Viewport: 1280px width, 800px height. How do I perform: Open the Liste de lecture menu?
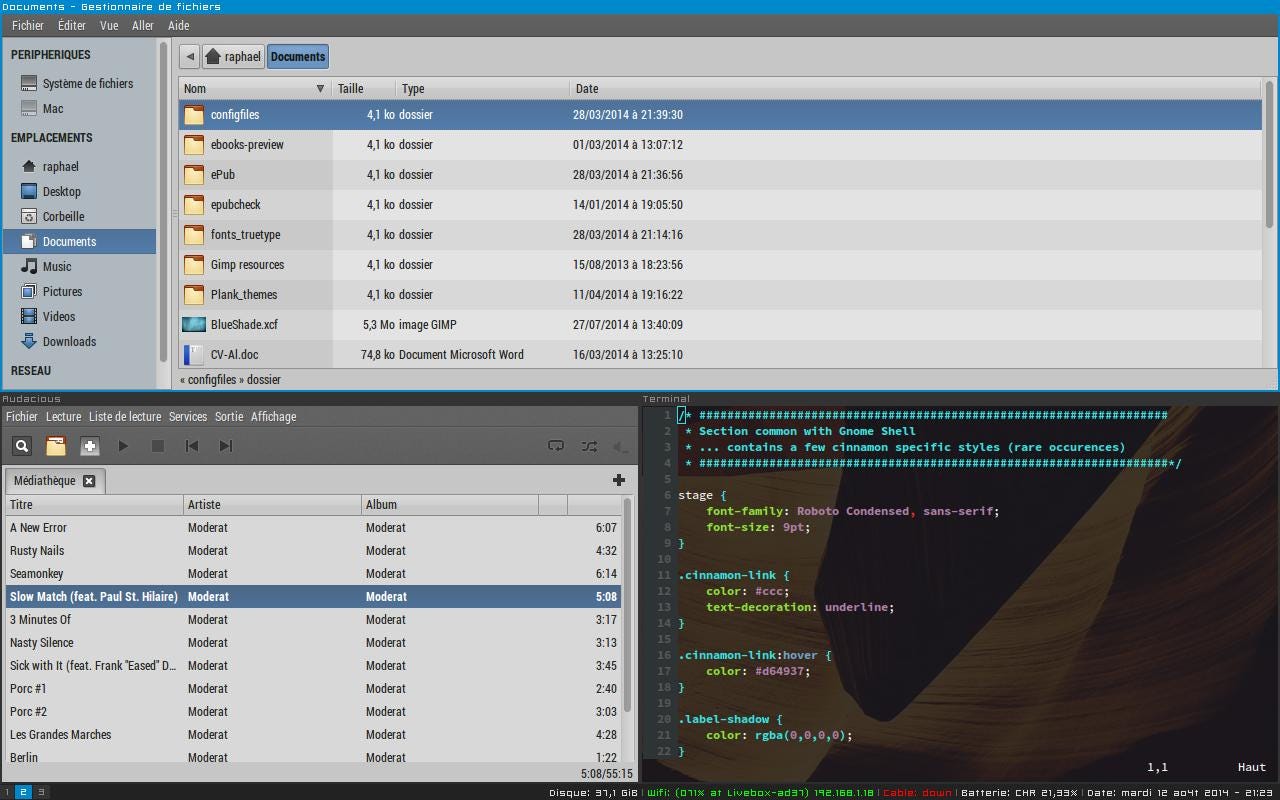(x=125, y=417)
